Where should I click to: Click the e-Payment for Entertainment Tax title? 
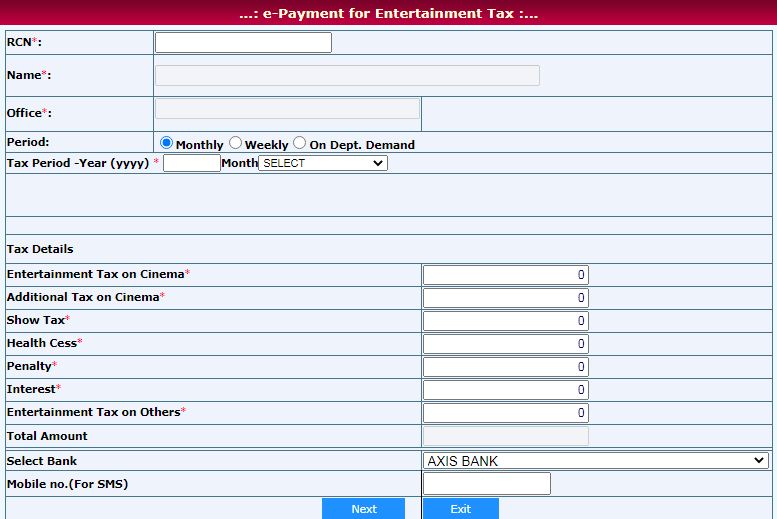point(388,13)
